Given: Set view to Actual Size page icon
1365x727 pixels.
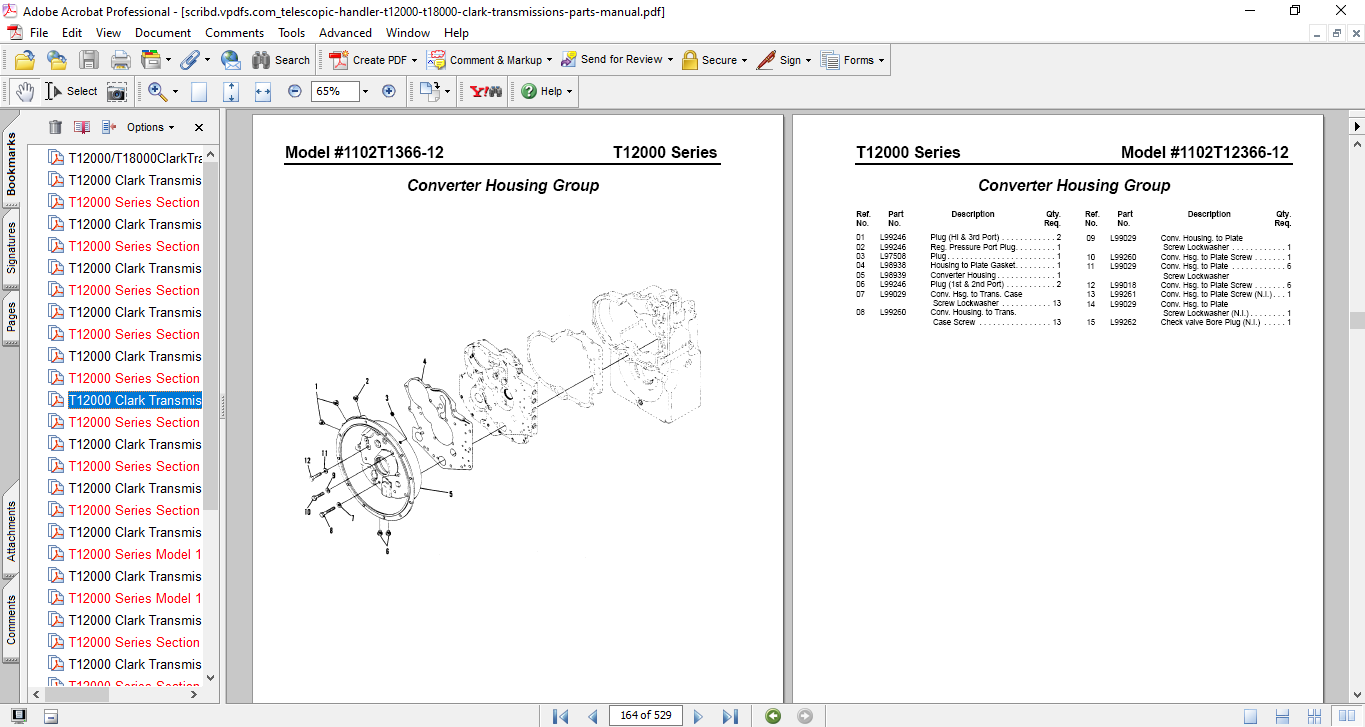Looking at the screenshot, I should click(199, 91).
